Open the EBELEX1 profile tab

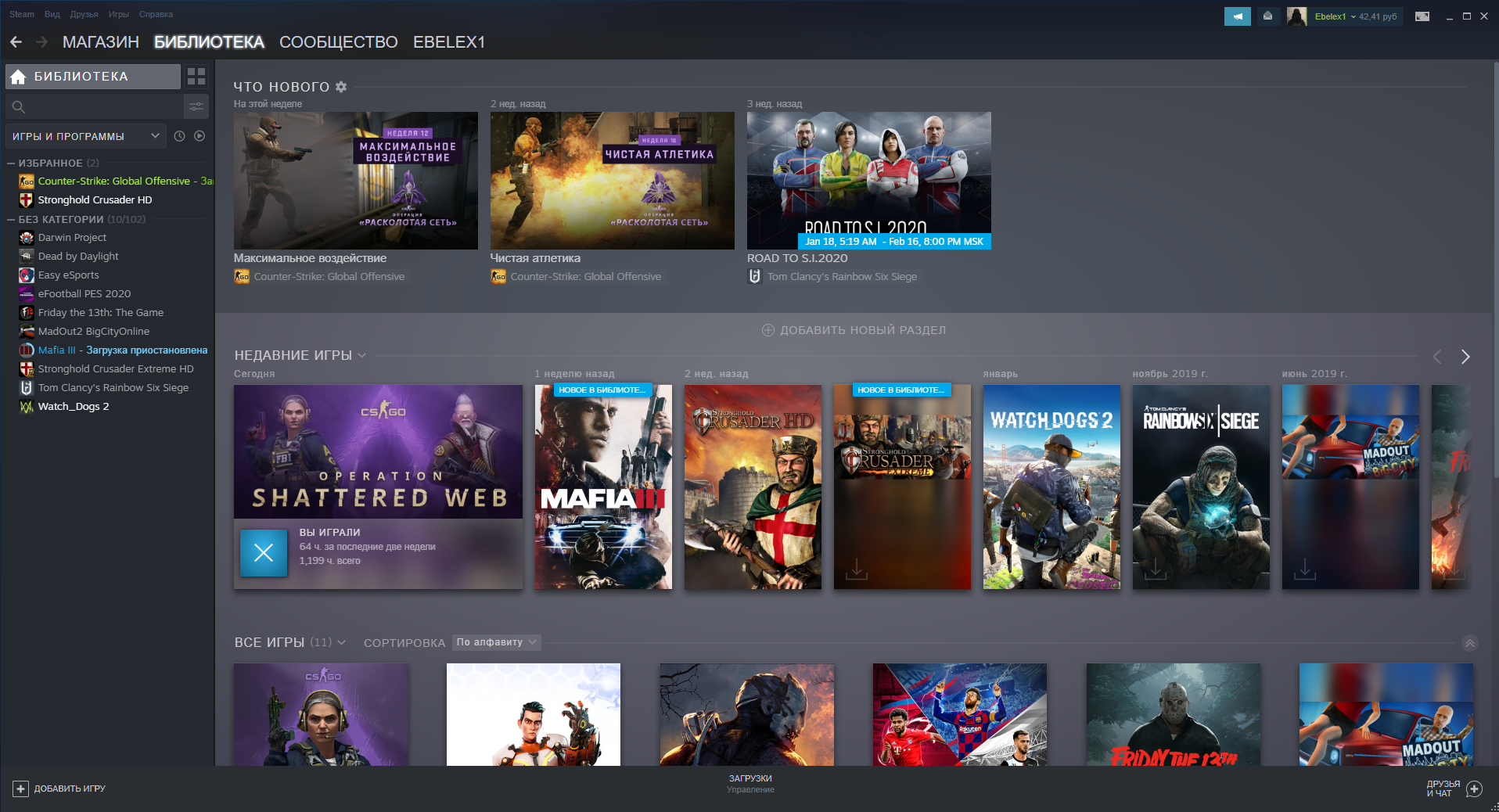tap(449, 42)
